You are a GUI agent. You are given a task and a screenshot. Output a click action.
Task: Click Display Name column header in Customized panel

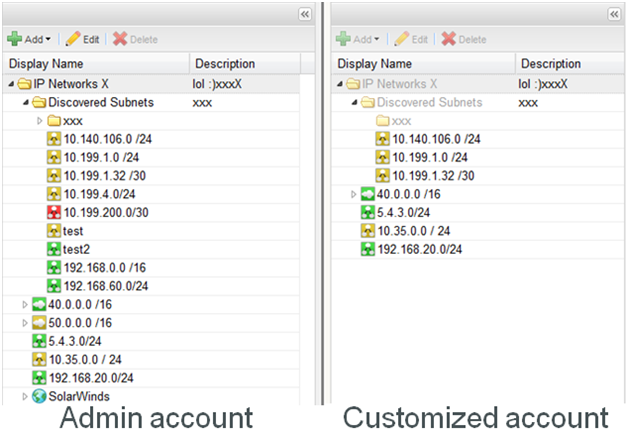pyautogui.click(x=423, y=63)
